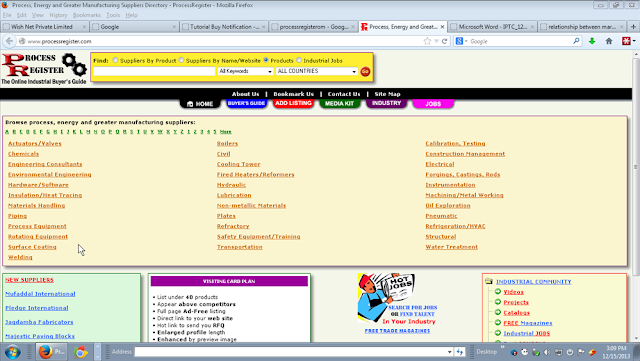This screenshot has width=640, height=361.
Task: Open the Fired Heaters/Reformers link
Action: [256, 174]
